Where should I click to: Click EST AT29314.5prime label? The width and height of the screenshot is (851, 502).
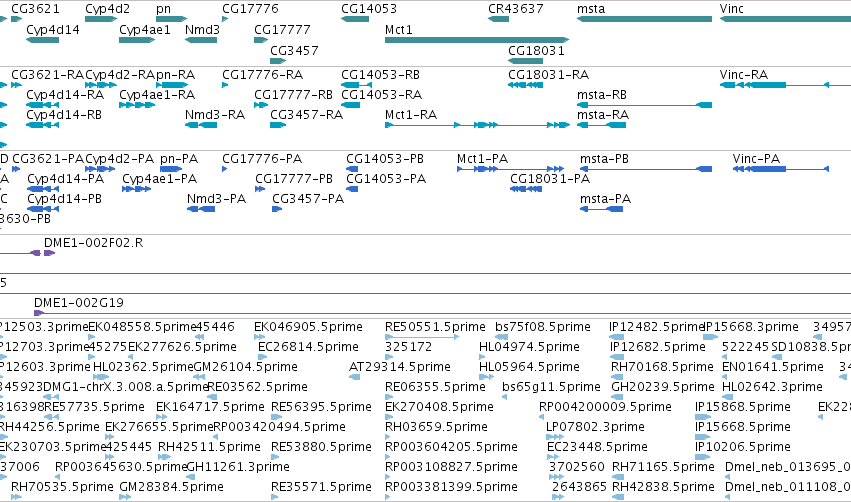click(400, 367)
